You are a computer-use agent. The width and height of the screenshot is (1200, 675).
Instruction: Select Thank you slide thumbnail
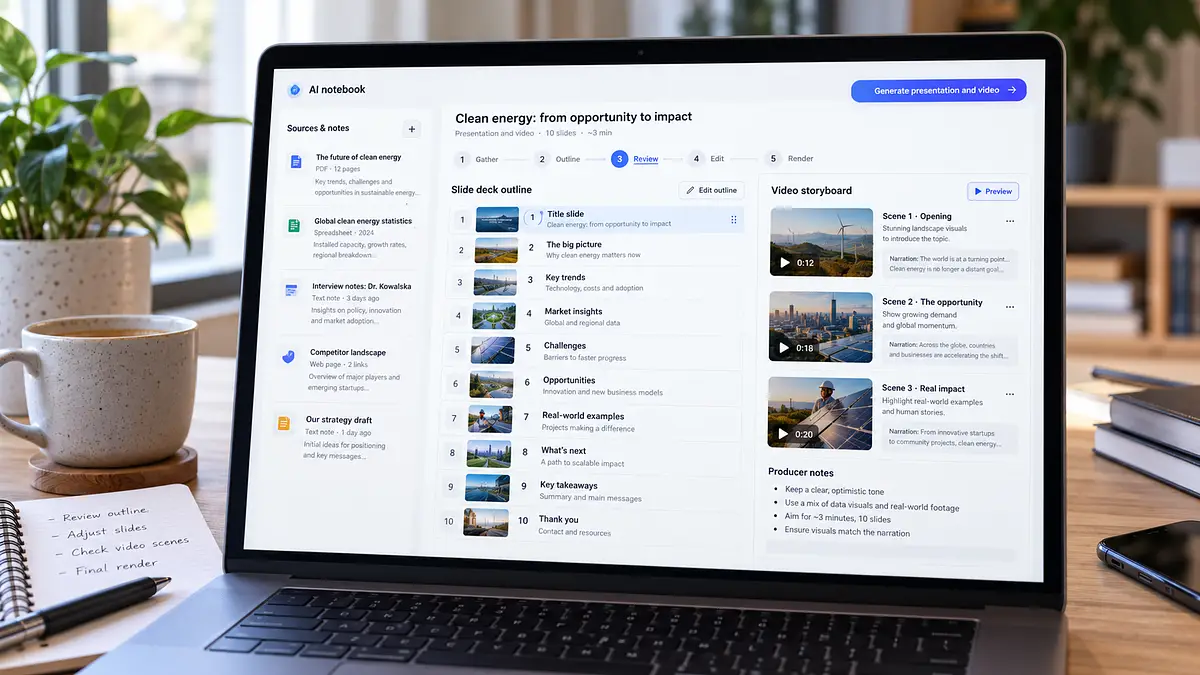[486, 522]
